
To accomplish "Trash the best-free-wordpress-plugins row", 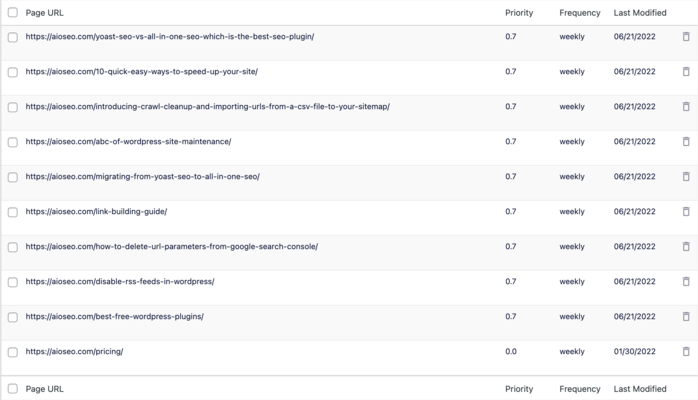I will click(x=686, y=316).
